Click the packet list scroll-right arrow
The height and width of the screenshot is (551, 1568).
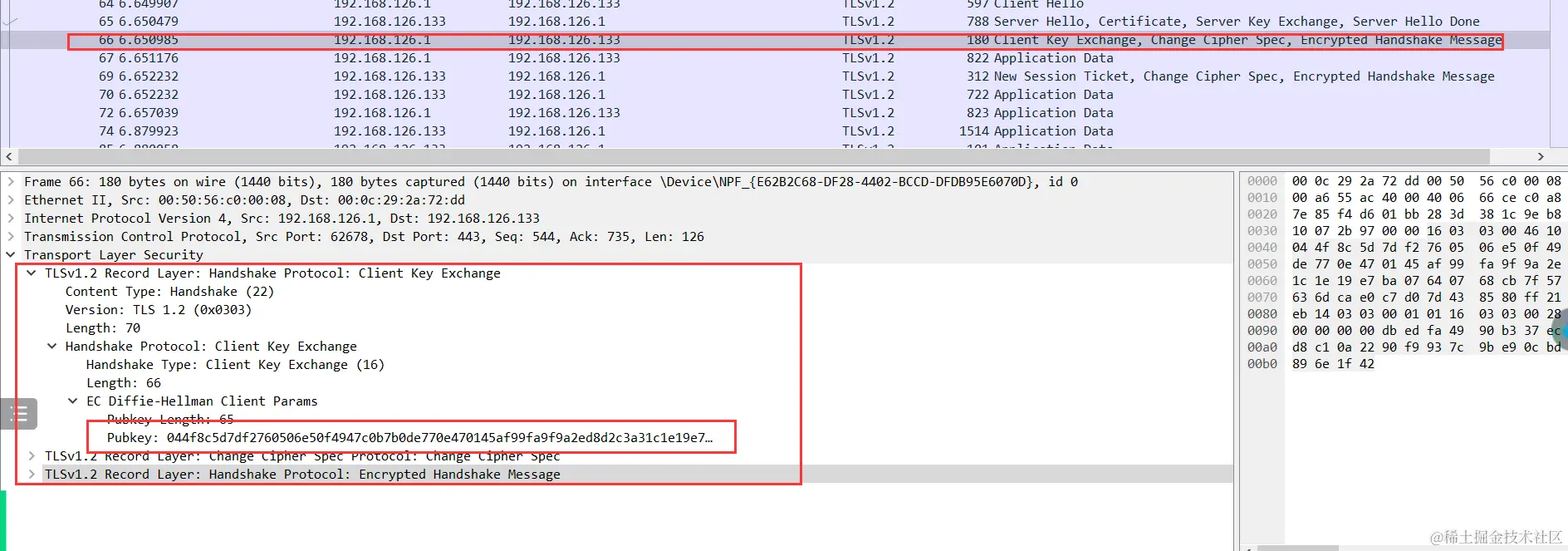(x=1541, y=156)
